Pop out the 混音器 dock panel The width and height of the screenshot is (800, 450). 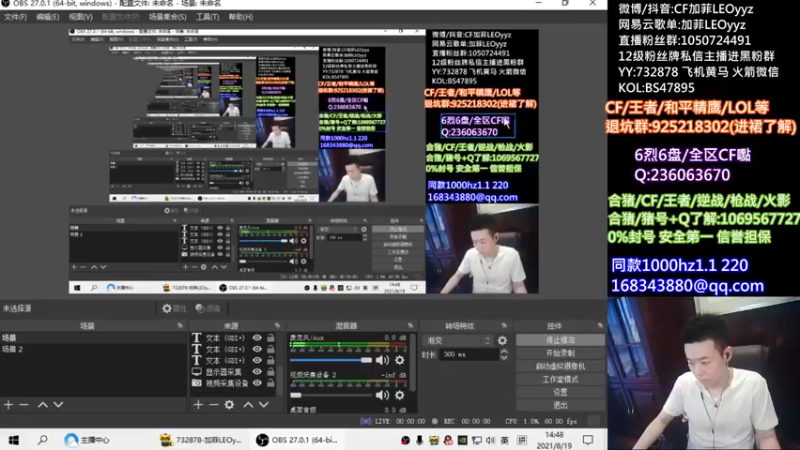point(411,326)
